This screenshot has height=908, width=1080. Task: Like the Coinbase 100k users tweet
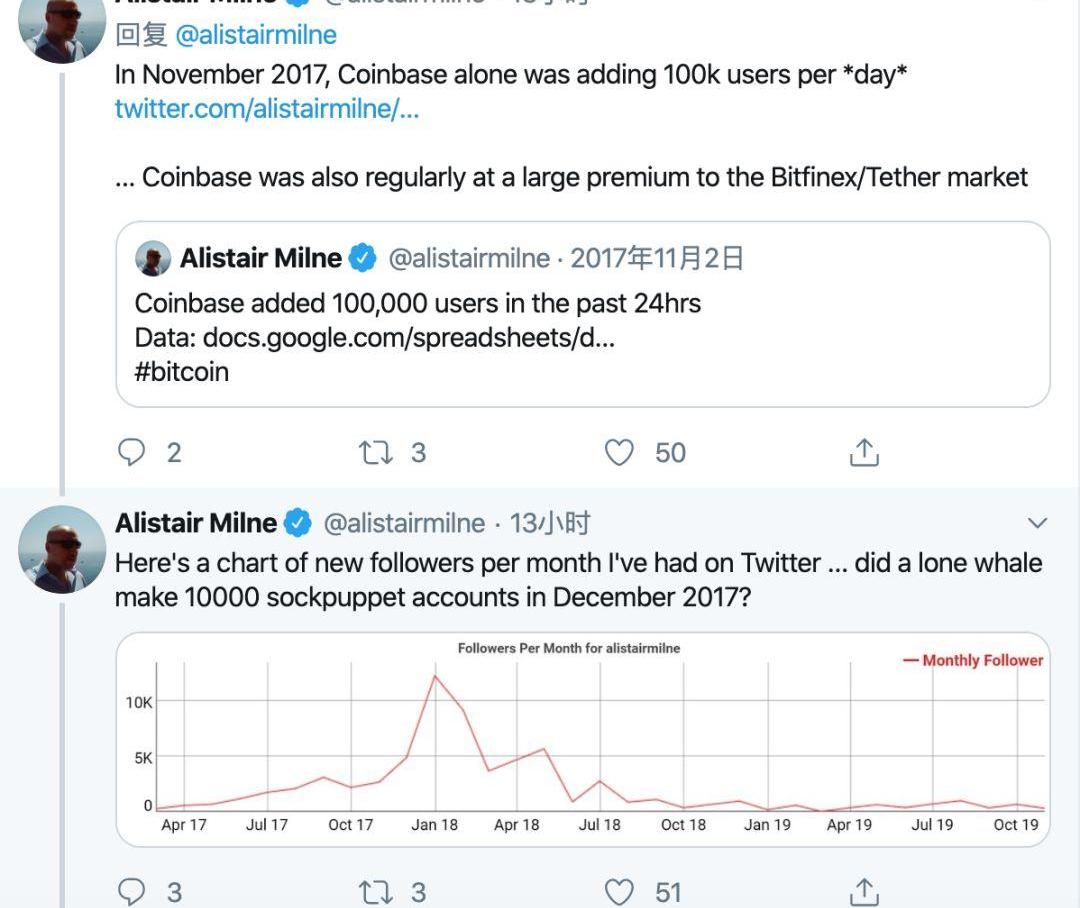coord(620,453)
